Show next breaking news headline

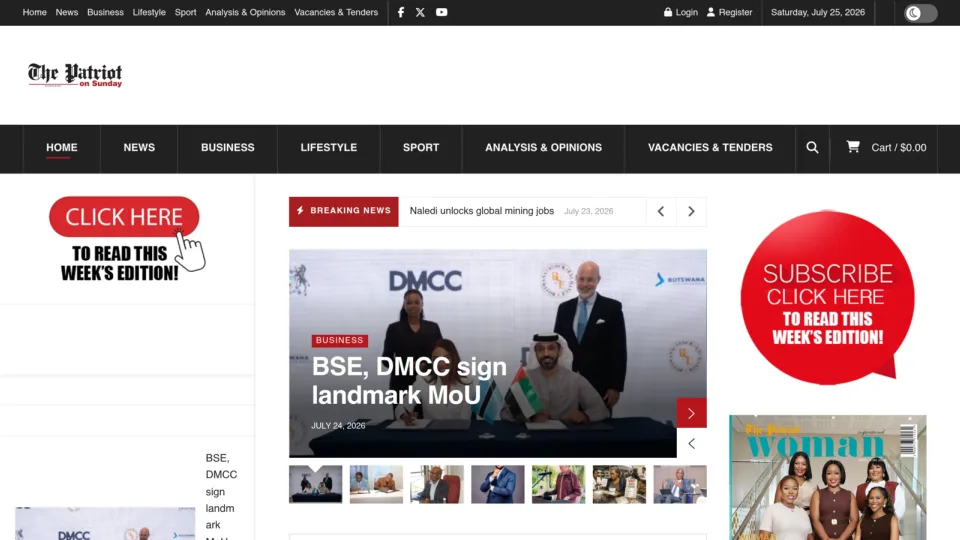click(691, 211)
